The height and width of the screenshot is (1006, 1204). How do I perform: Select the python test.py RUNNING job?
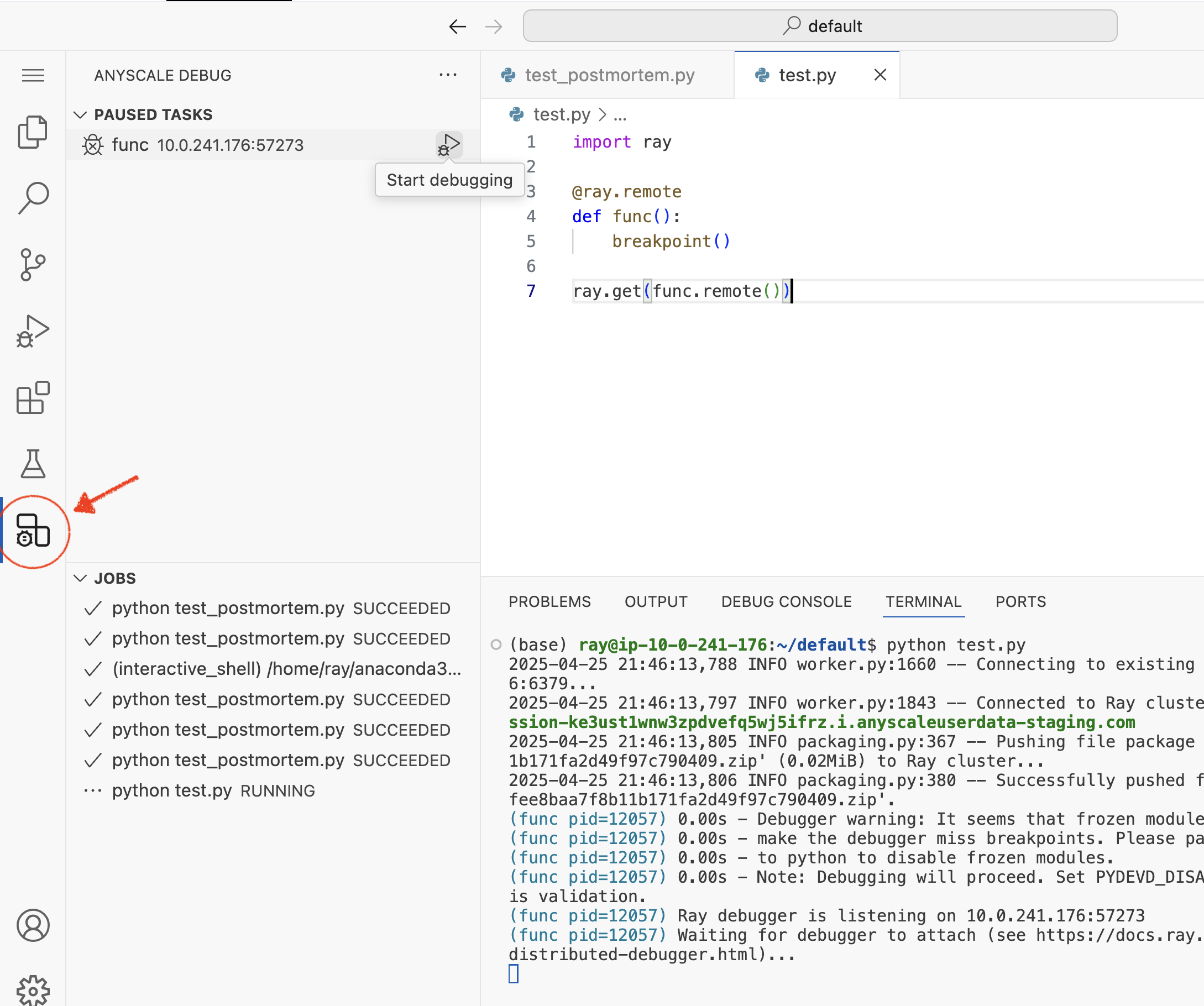pos(273,790)
